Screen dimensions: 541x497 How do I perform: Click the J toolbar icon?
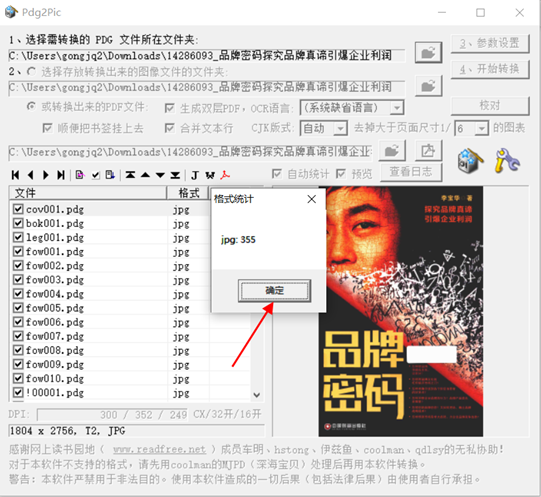(x=195, y=175)
